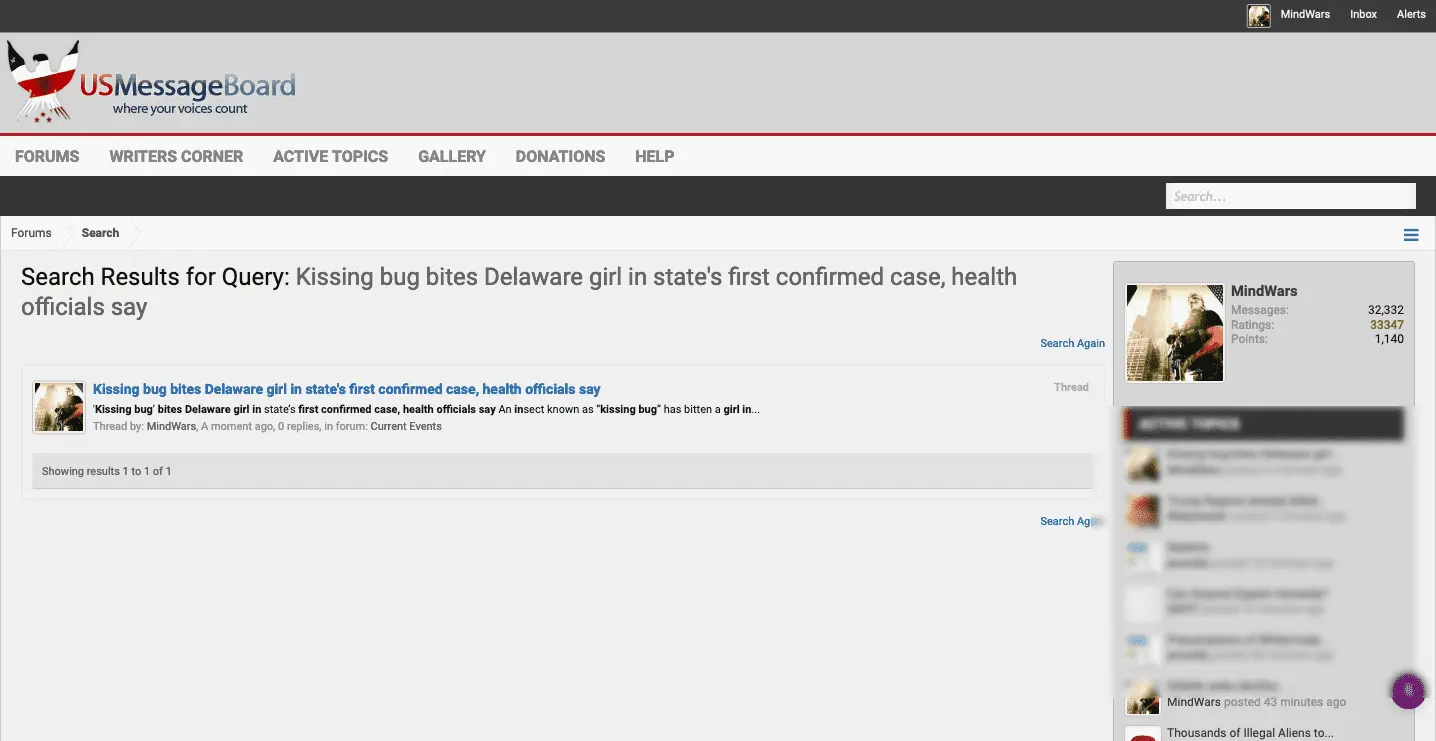Click the large MindWars profile picture in sidebar
This screenshot has height=741, width=1436.
1174,333
